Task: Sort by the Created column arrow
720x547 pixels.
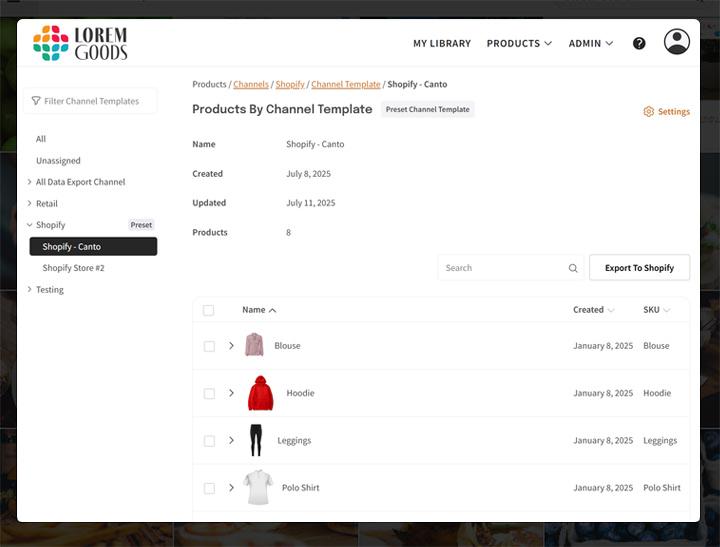Action: pos(611,310)
